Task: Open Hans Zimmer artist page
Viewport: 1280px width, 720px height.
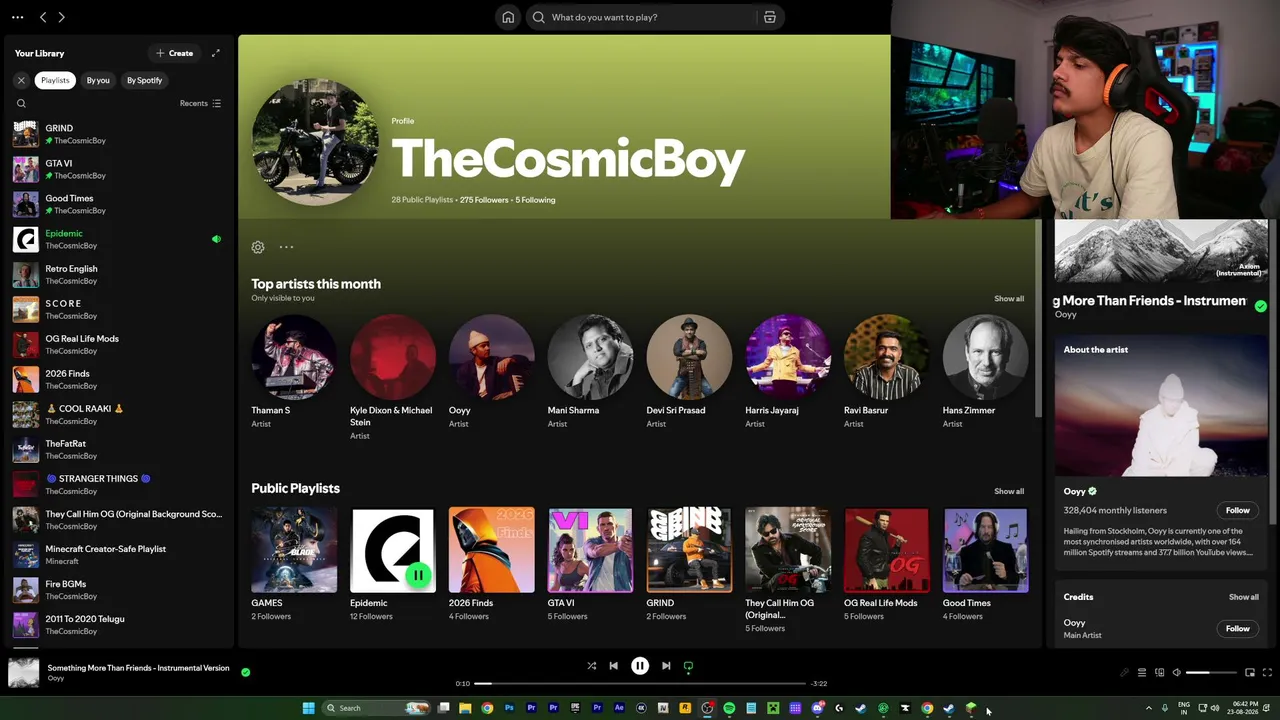Action: point(985,371)
